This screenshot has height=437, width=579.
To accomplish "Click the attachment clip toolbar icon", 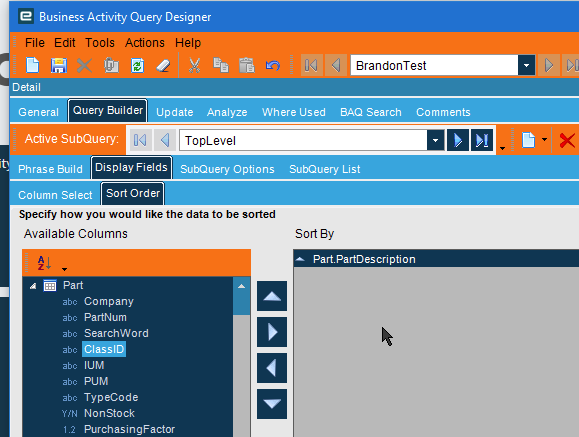I will [111, 65].
